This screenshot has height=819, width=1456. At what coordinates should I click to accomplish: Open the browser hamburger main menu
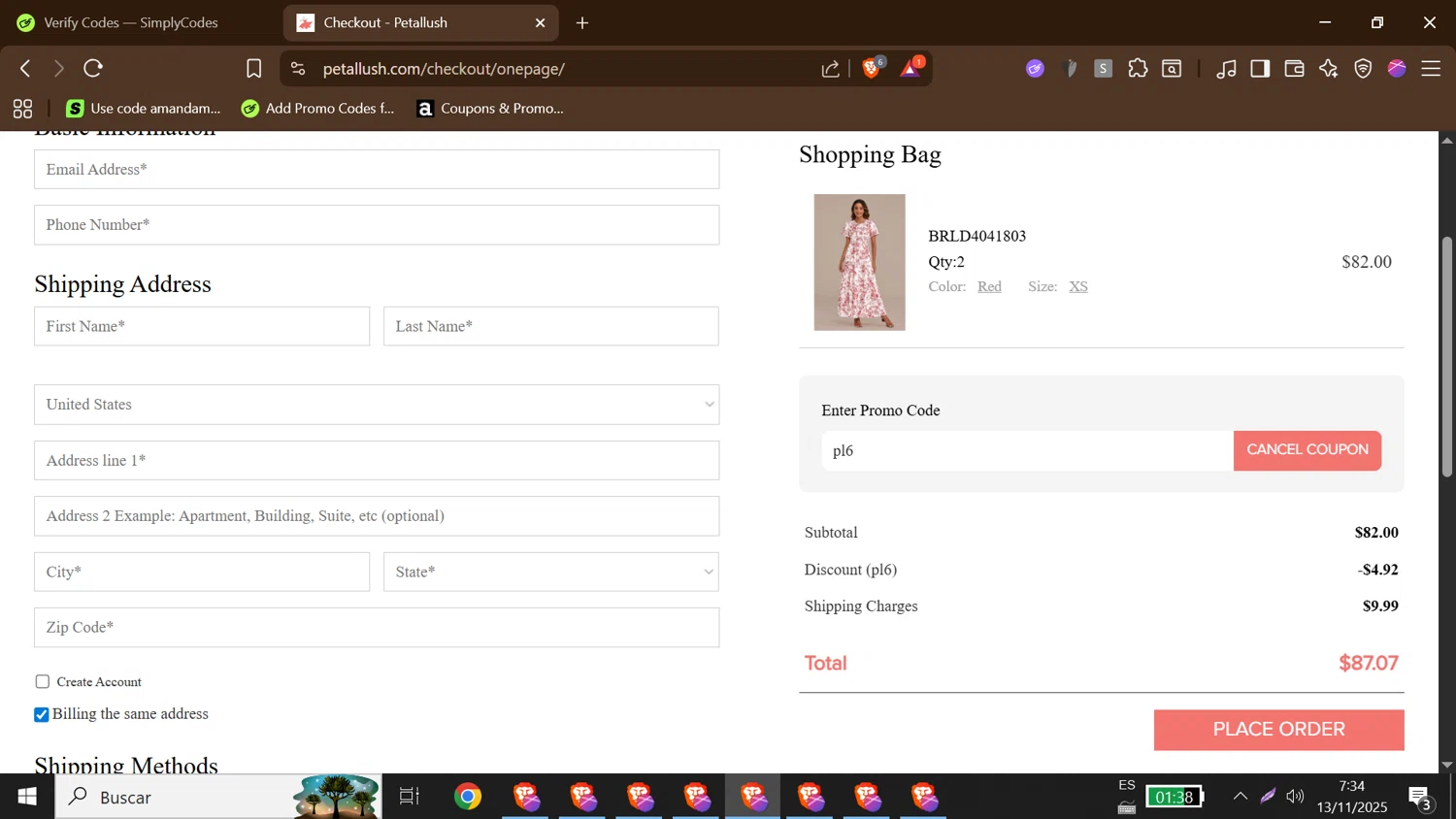point(1431,69)
